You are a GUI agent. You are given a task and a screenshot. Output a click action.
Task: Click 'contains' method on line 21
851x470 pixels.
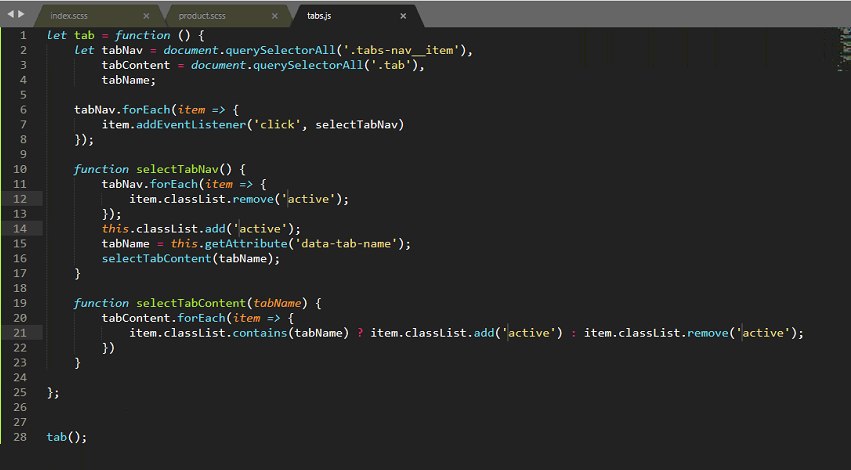pos(260,333)
